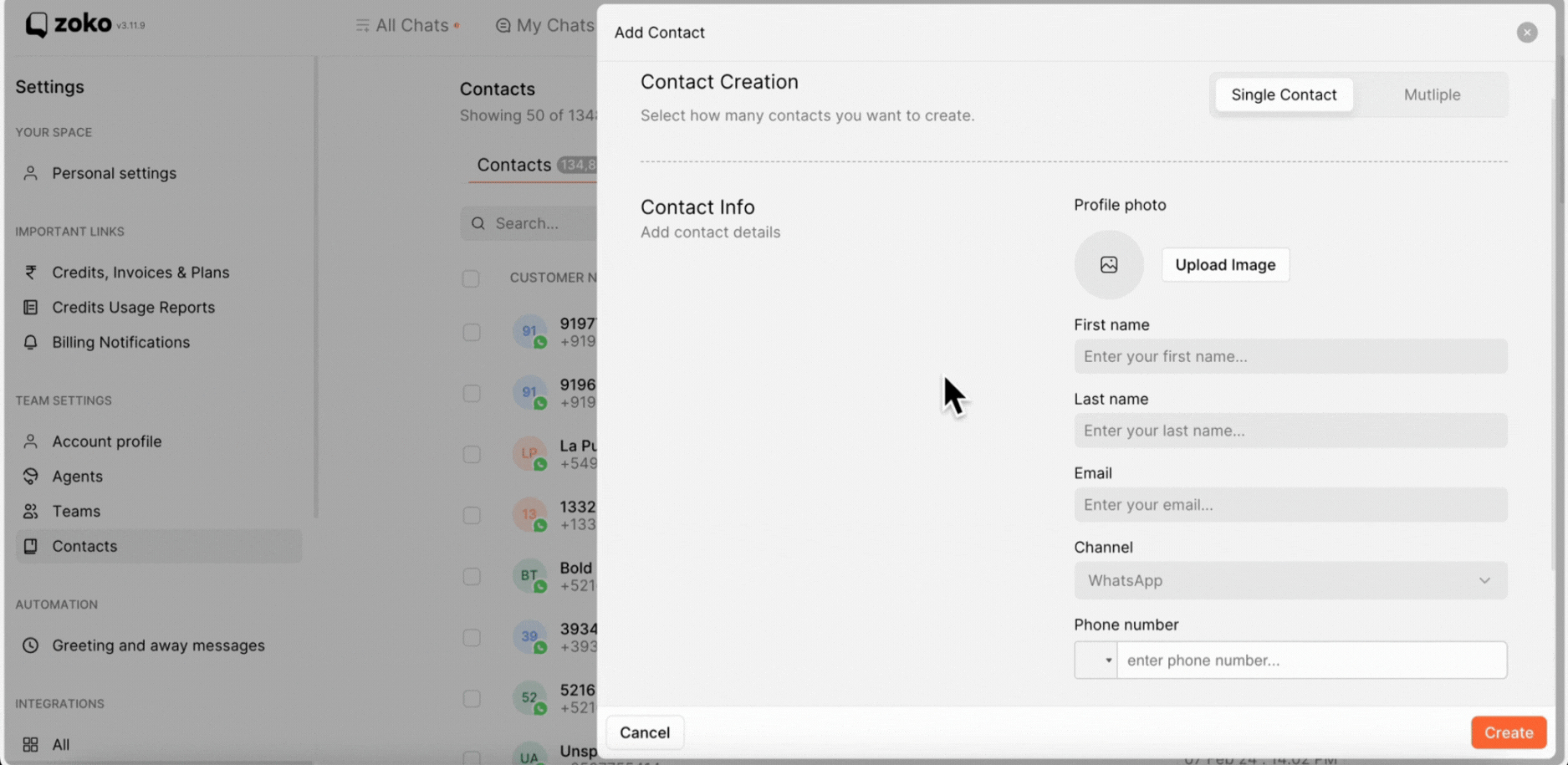Image resolution: width=1568 pixels, height=765 pixels.
Task: Open Billing Notifications settings
Action: click(x=121, y=343)
